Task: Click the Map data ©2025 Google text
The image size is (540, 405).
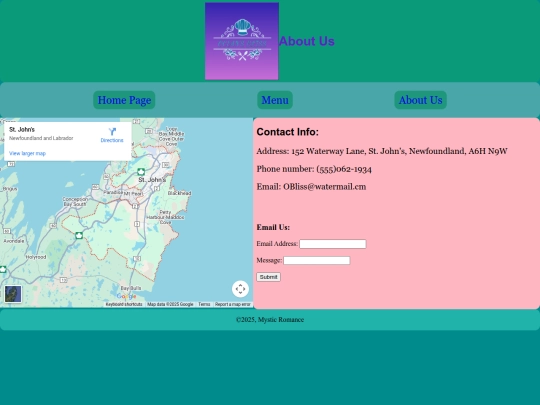Action: (x=170, y=304)
